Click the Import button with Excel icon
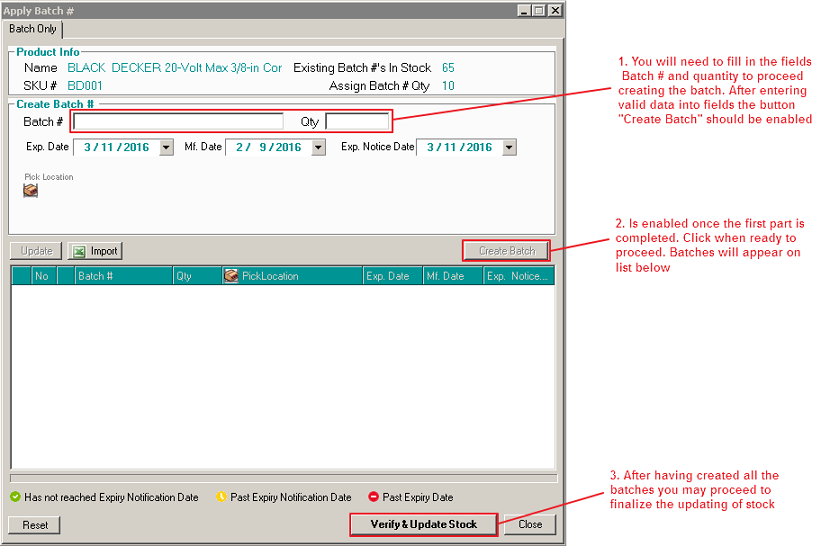The width and height of the screenshot is (839, 546). (95, 251)
